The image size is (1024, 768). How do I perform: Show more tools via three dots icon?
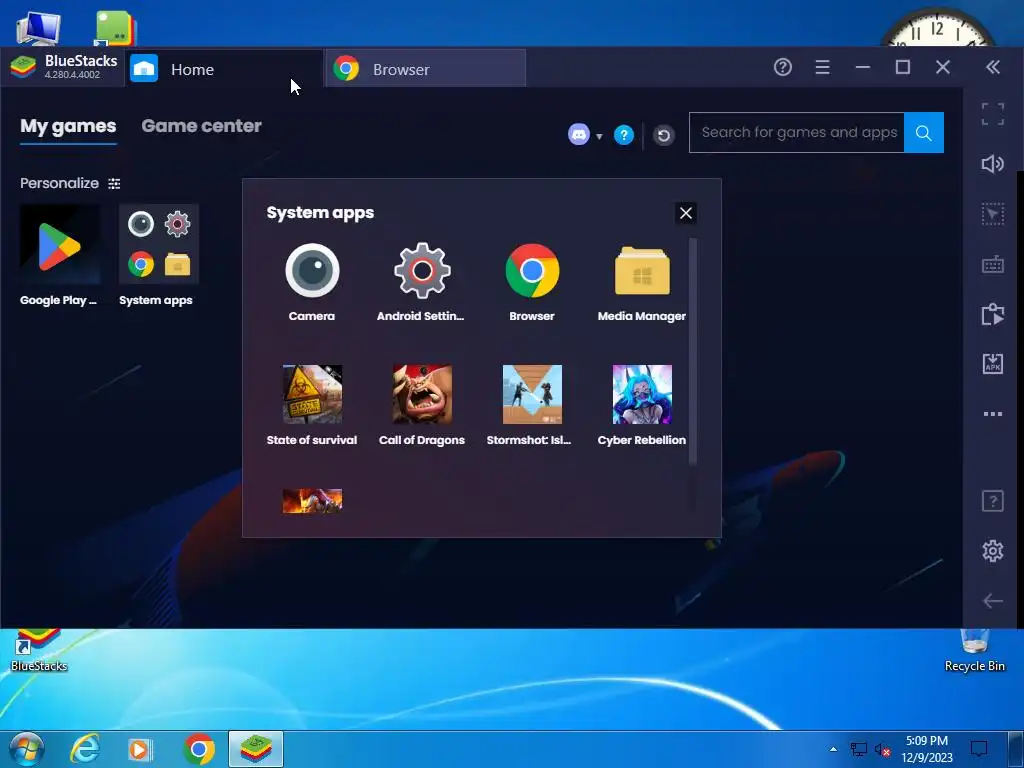[993, 414]
